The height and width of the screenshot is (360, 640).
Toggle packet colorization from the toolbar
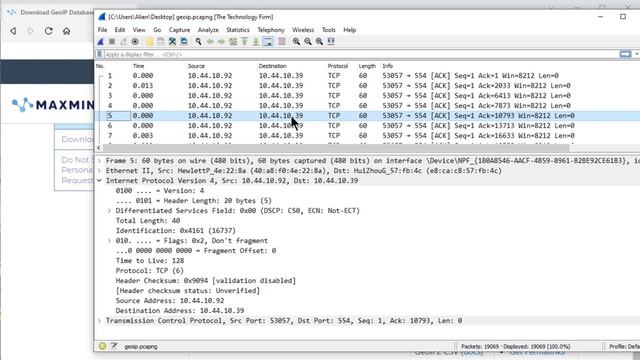[x=282, y=42]
